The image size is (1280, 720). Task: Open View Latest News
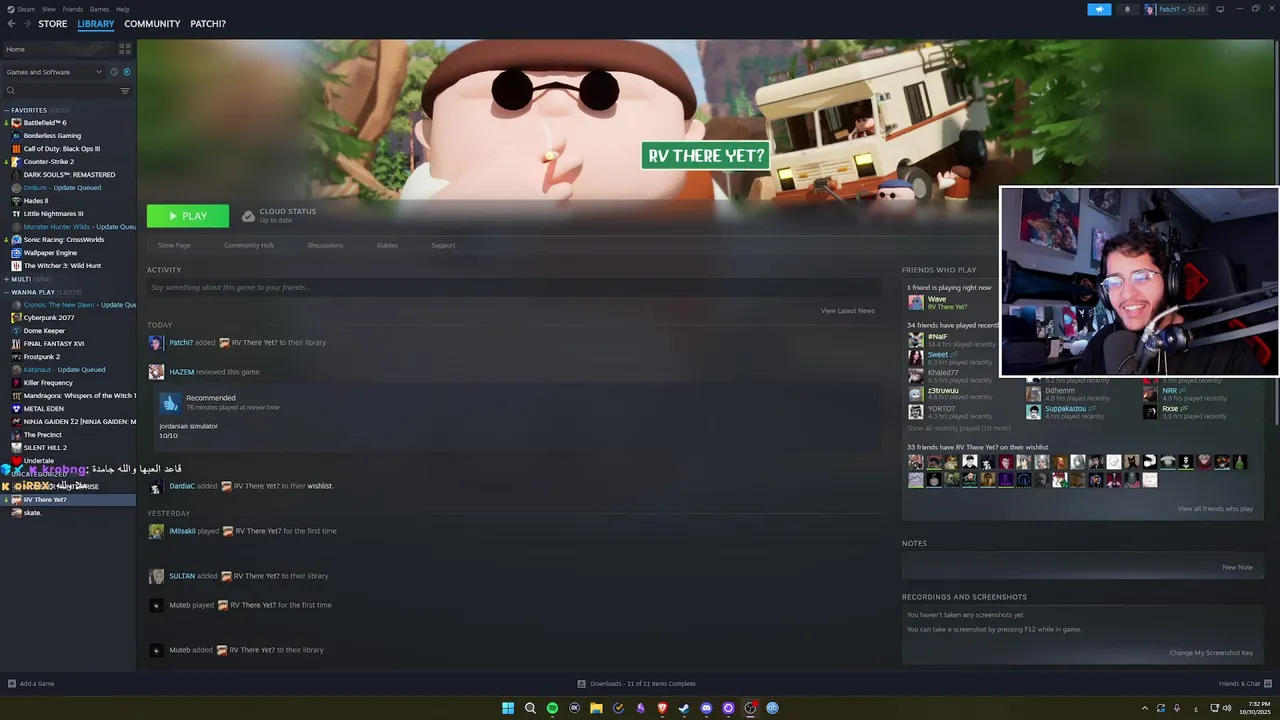click(x=848, y=311)
